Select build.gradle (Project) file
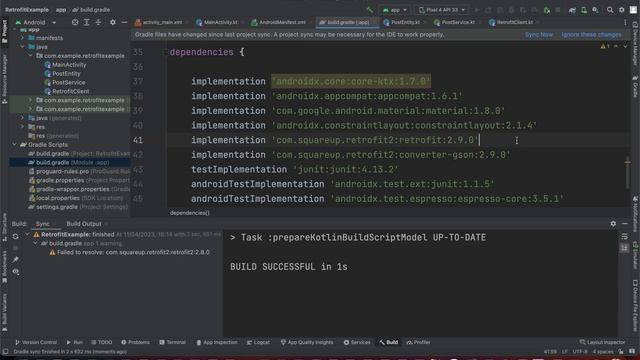 click(x=79, y=153)
